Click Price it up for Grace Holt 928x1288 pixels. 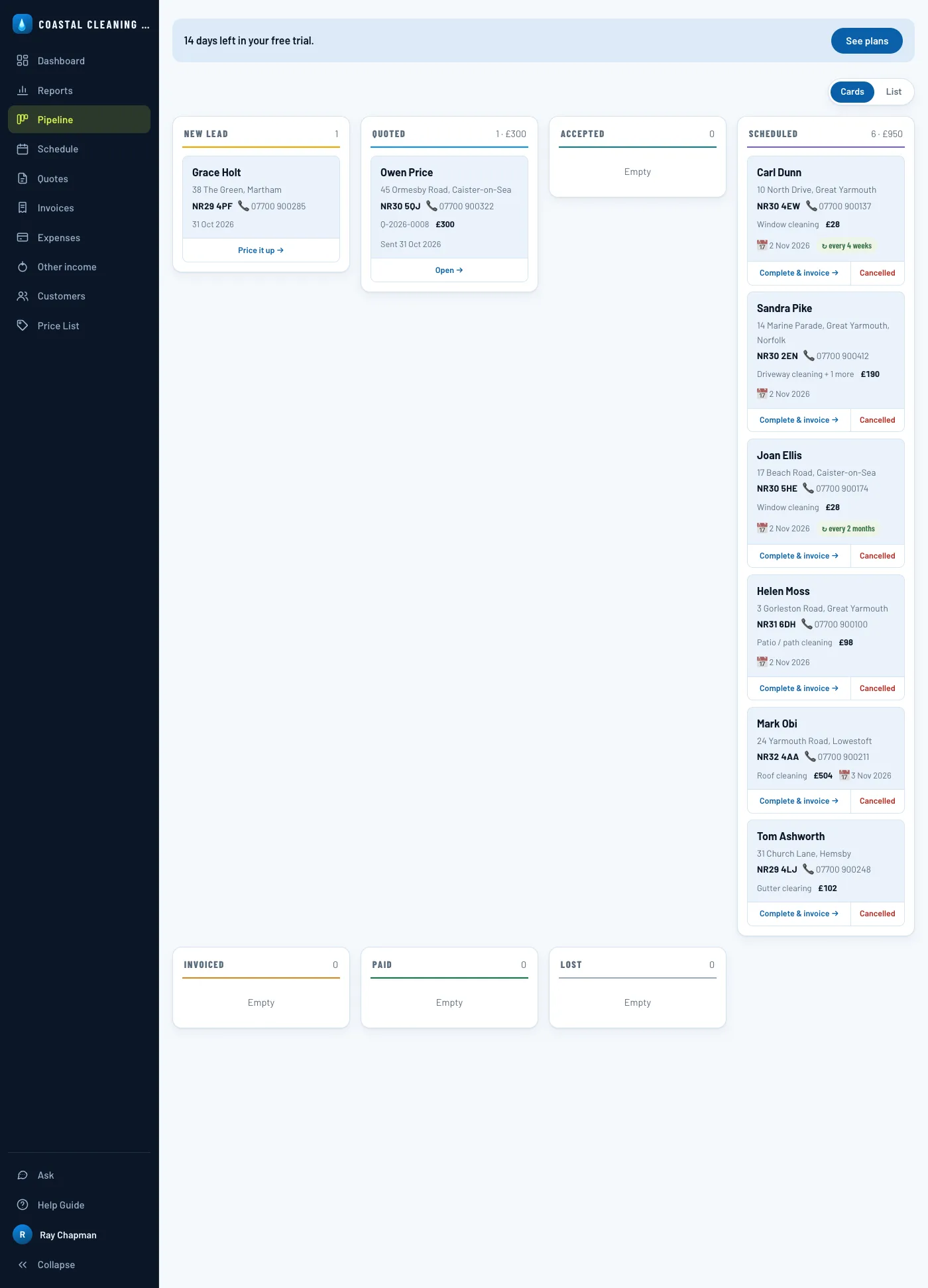[261, 250]
